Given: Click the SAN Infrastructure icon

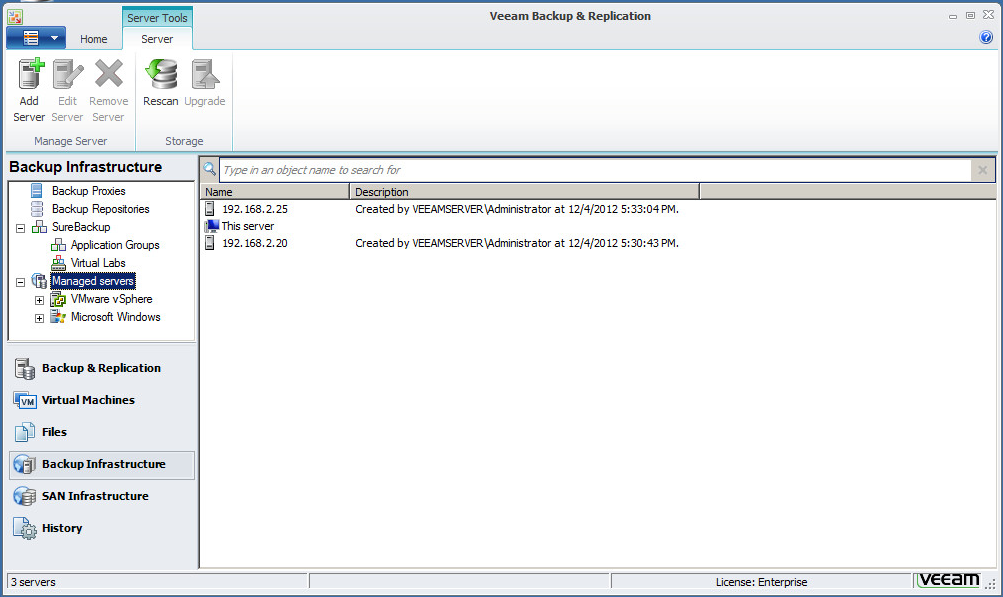Looking at the screenshot, I should 25,497.
